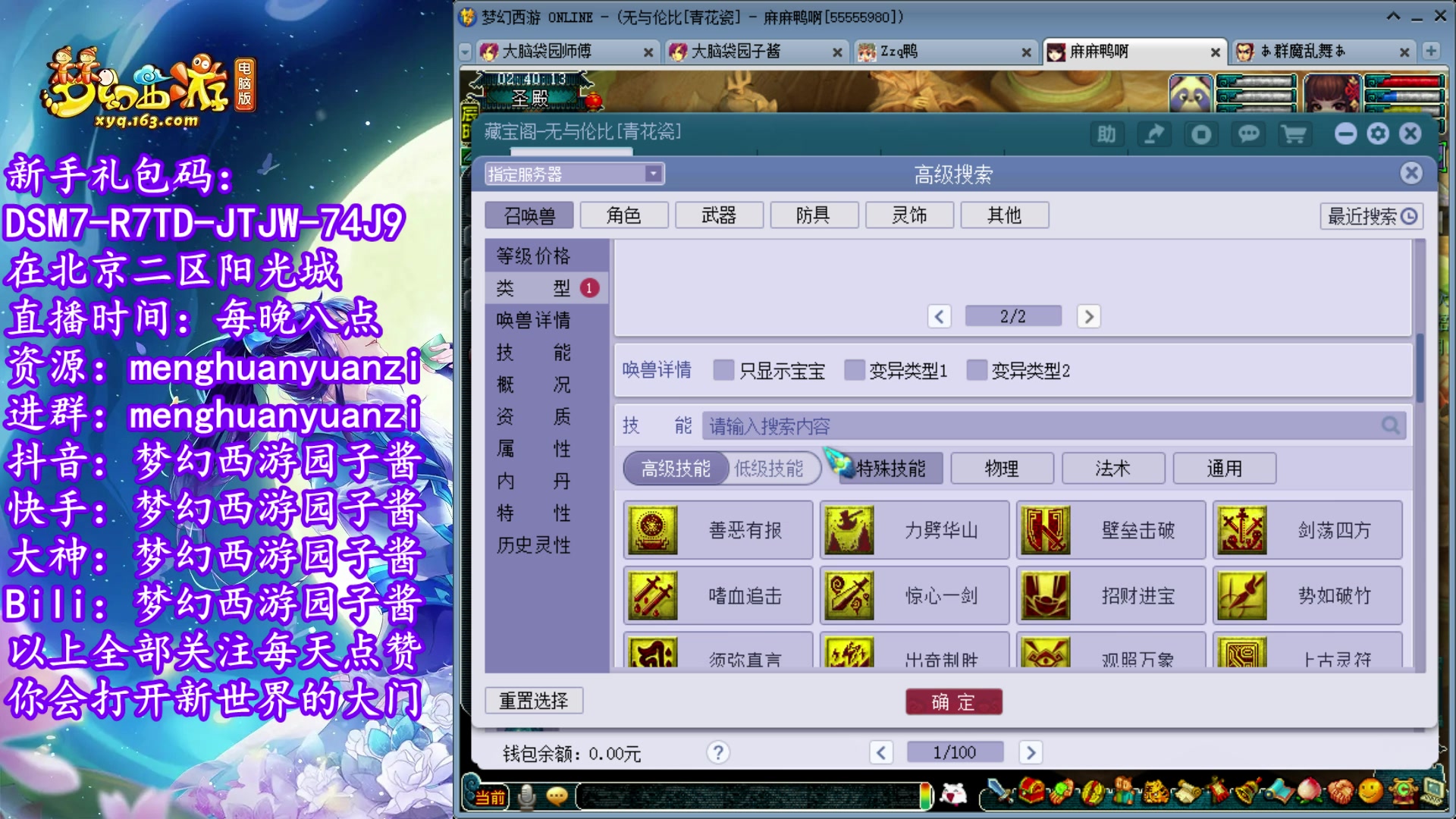Screen dimensions: 1456x819
Task: Select the 防具 search tab
Action: (x=814, y=215)
